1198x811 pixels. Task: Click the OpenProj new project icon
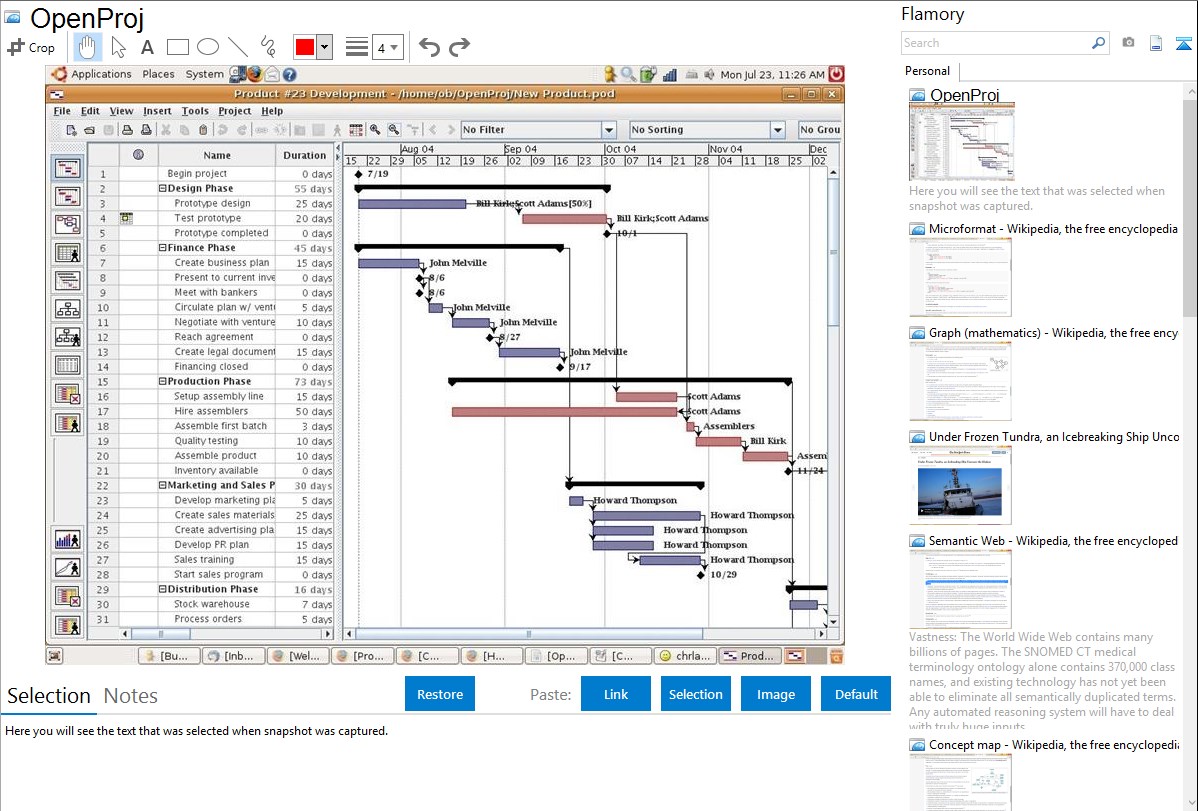click(71, 130)
